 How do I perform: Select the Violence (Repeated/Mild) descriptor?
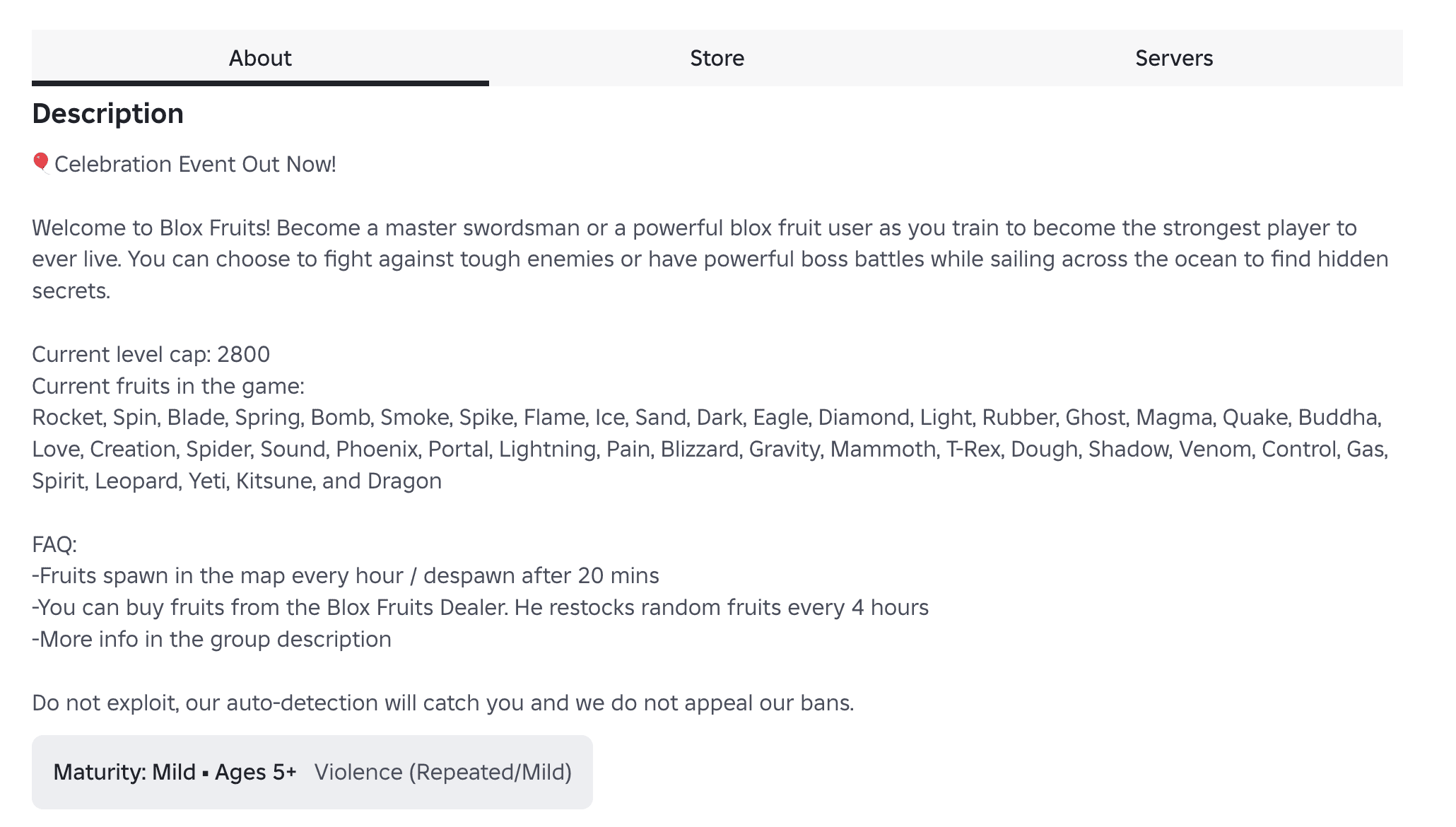[444, 773]
